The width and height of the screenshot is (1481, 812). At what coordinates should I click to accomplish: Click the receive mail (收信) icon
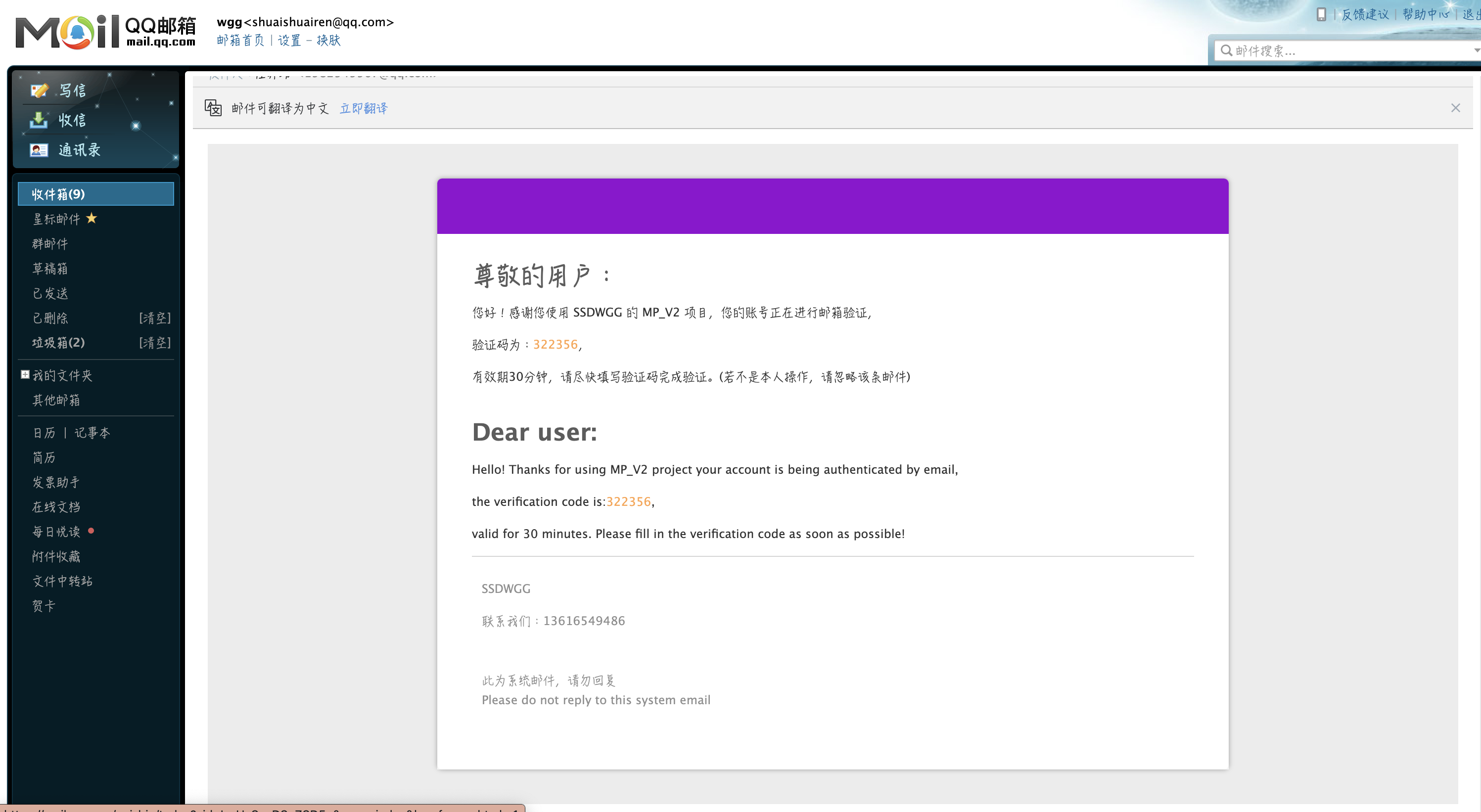(39, 120)
